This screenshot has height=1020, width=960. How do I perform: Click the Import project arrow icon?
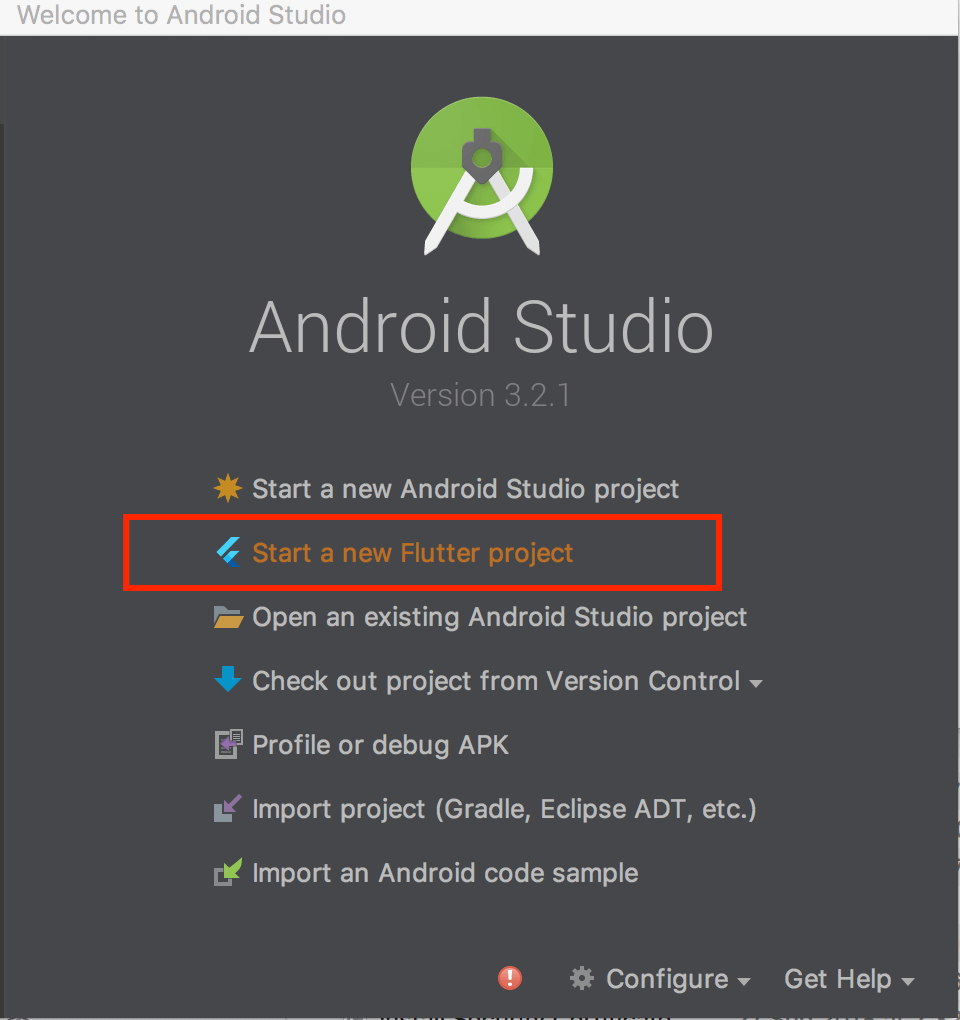228,808
